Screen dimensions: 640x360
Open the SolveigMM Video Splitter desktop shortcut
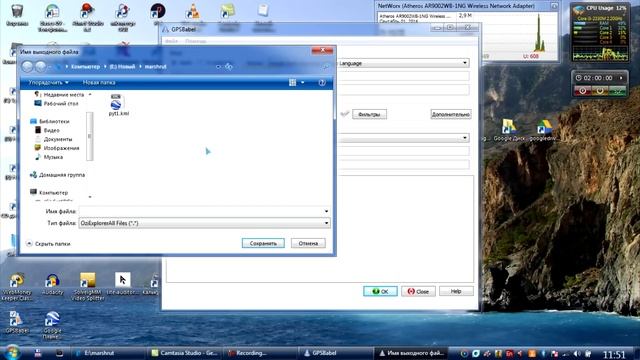[x=88, y=287]
